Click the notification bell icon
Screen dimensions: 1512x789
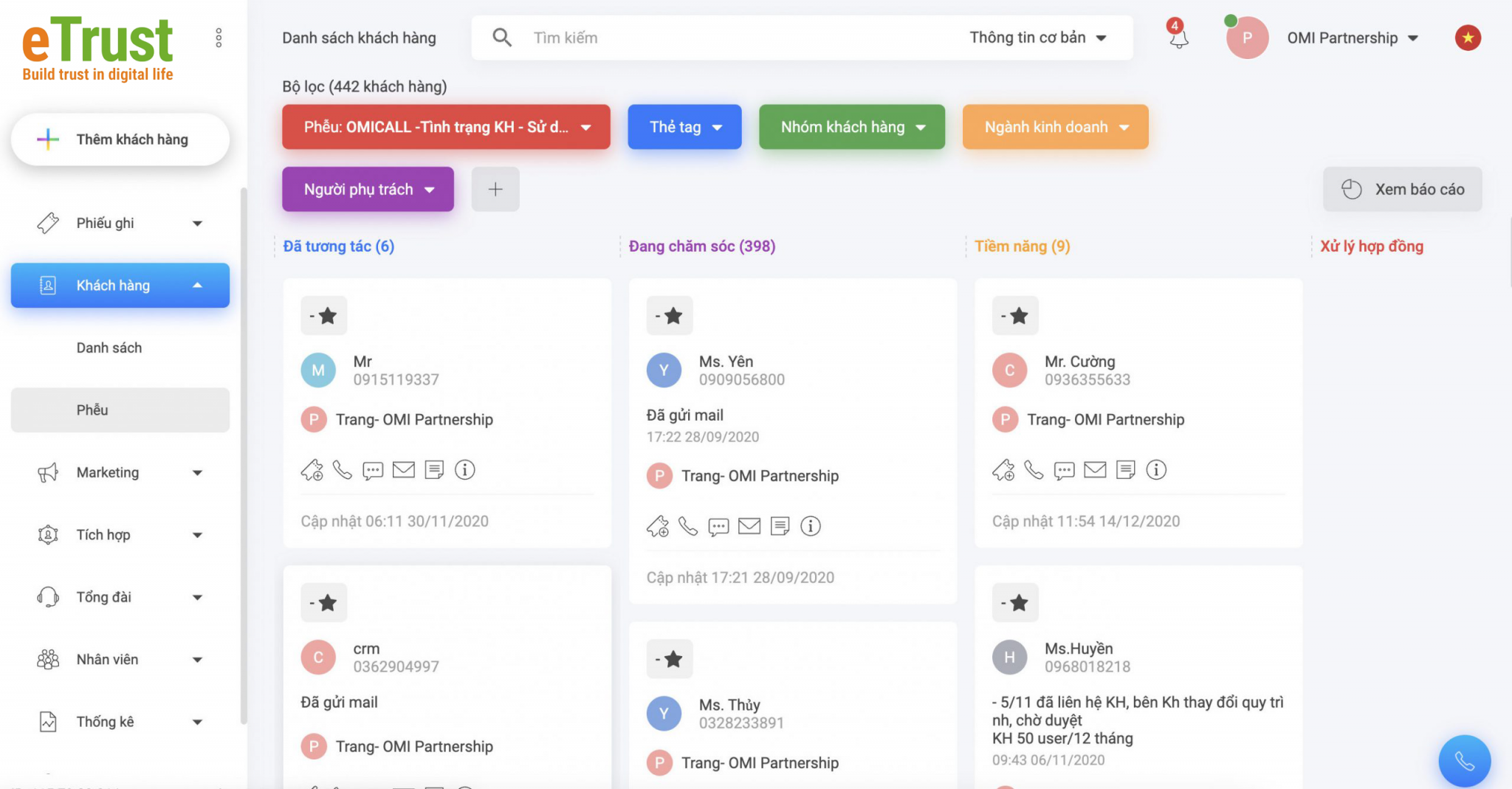pyautogui.click(x=1178, y=38)
